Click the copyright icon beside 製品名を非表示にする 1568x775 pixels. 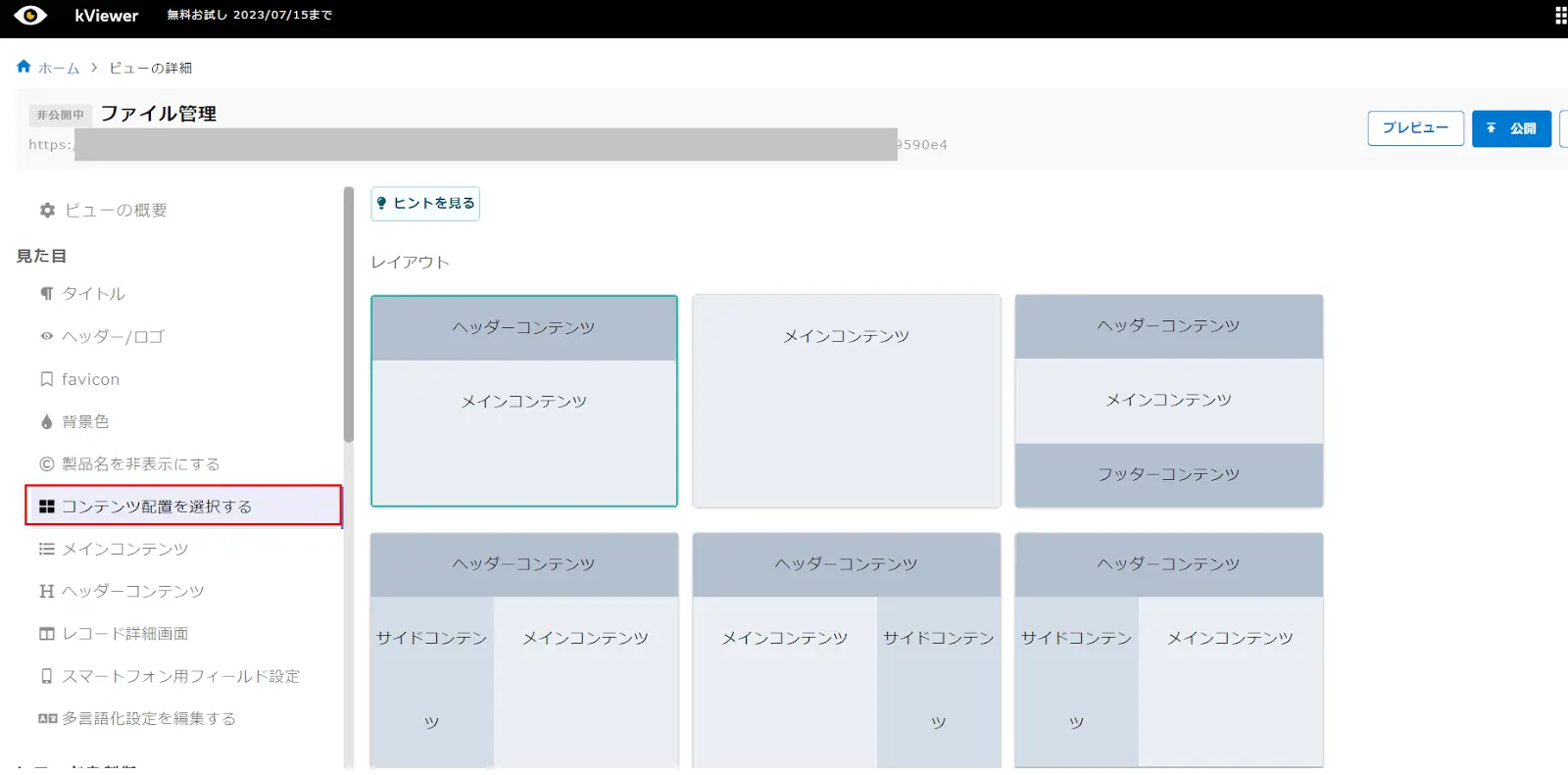coord(46,464)
